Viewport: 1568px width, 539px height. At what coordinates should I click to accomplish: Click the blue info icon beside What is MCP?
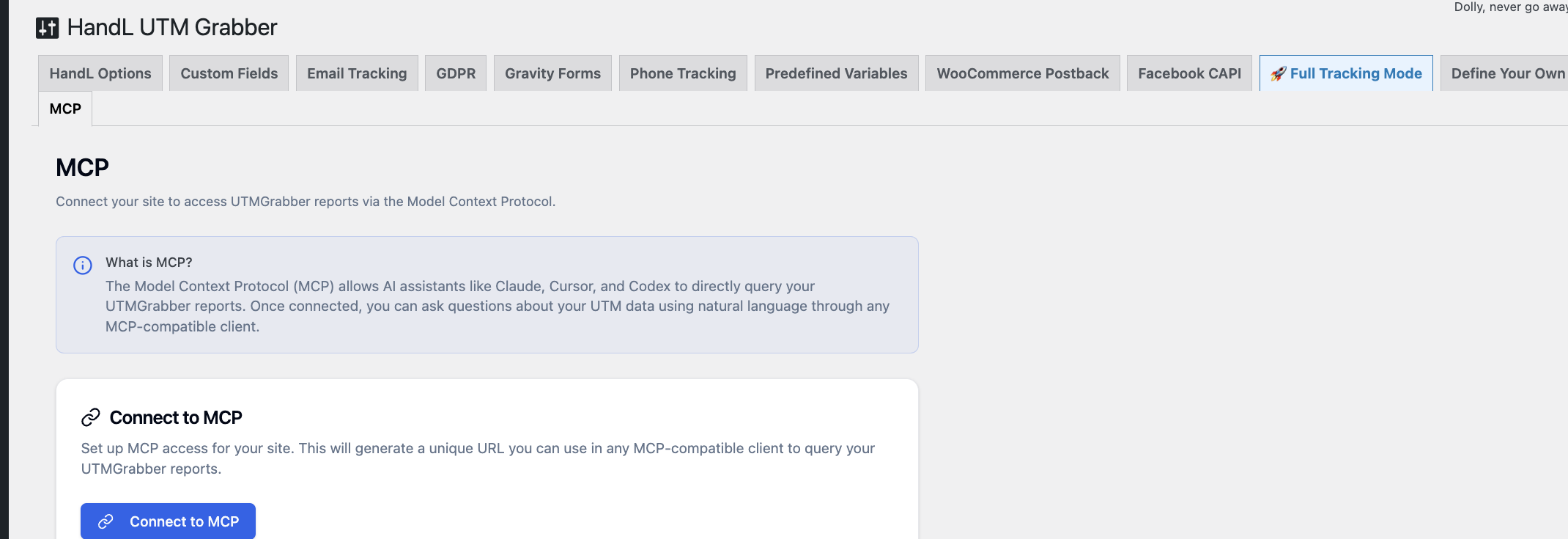click(83, 265)
